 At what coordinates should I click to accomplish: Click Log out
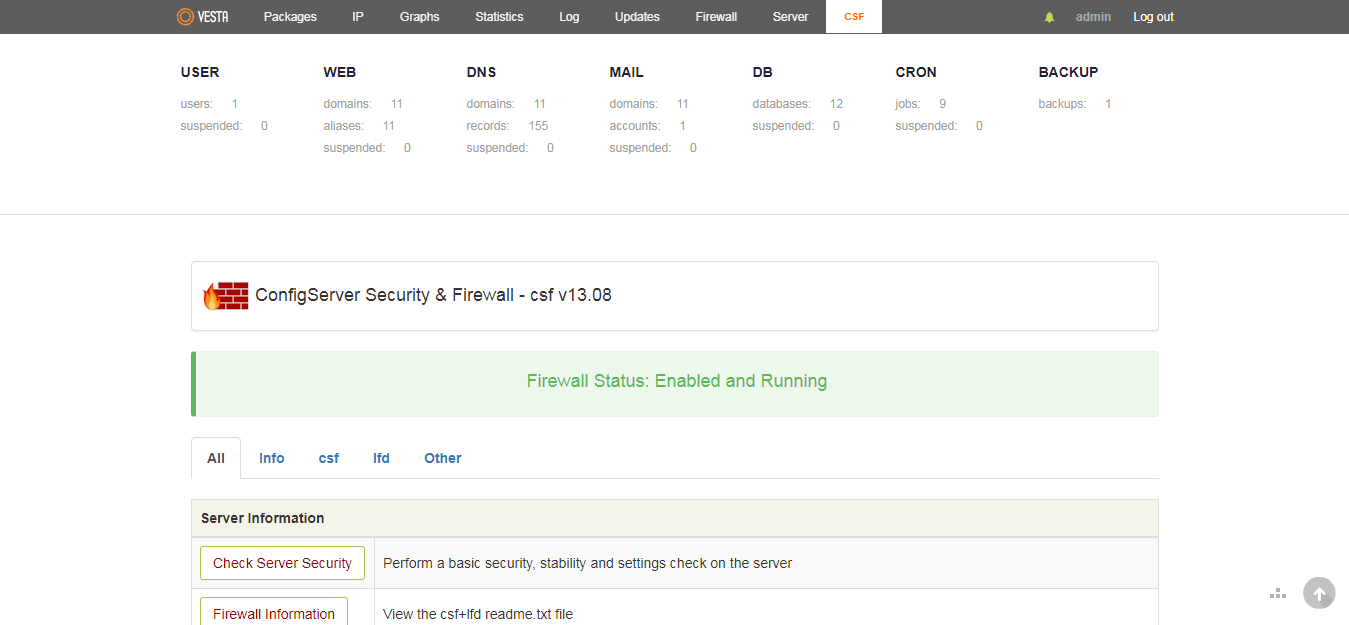click(1153, 17)
